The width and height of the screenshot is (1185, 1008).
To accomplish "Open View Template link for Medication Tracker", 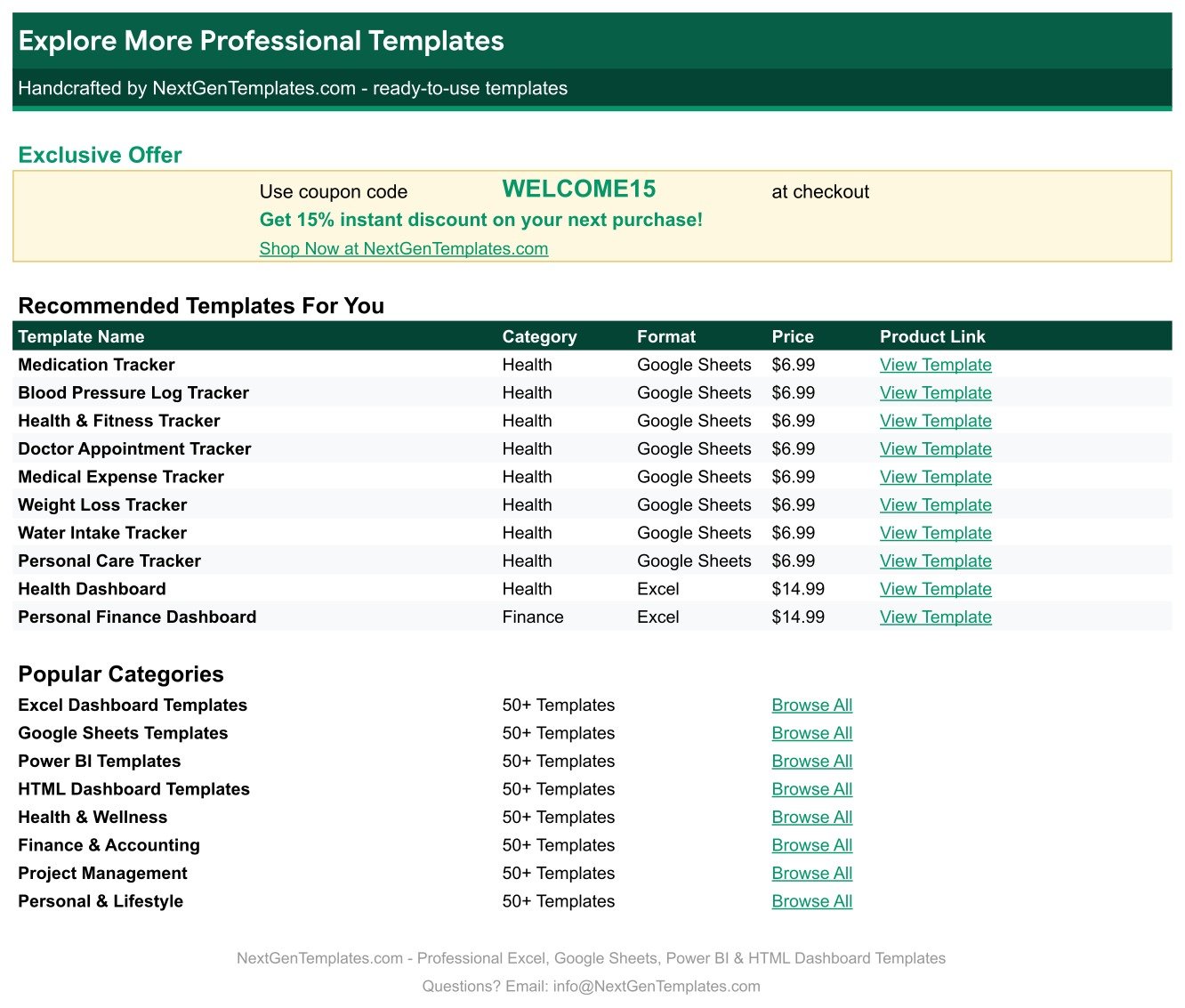I will click(x=935, y=365).
